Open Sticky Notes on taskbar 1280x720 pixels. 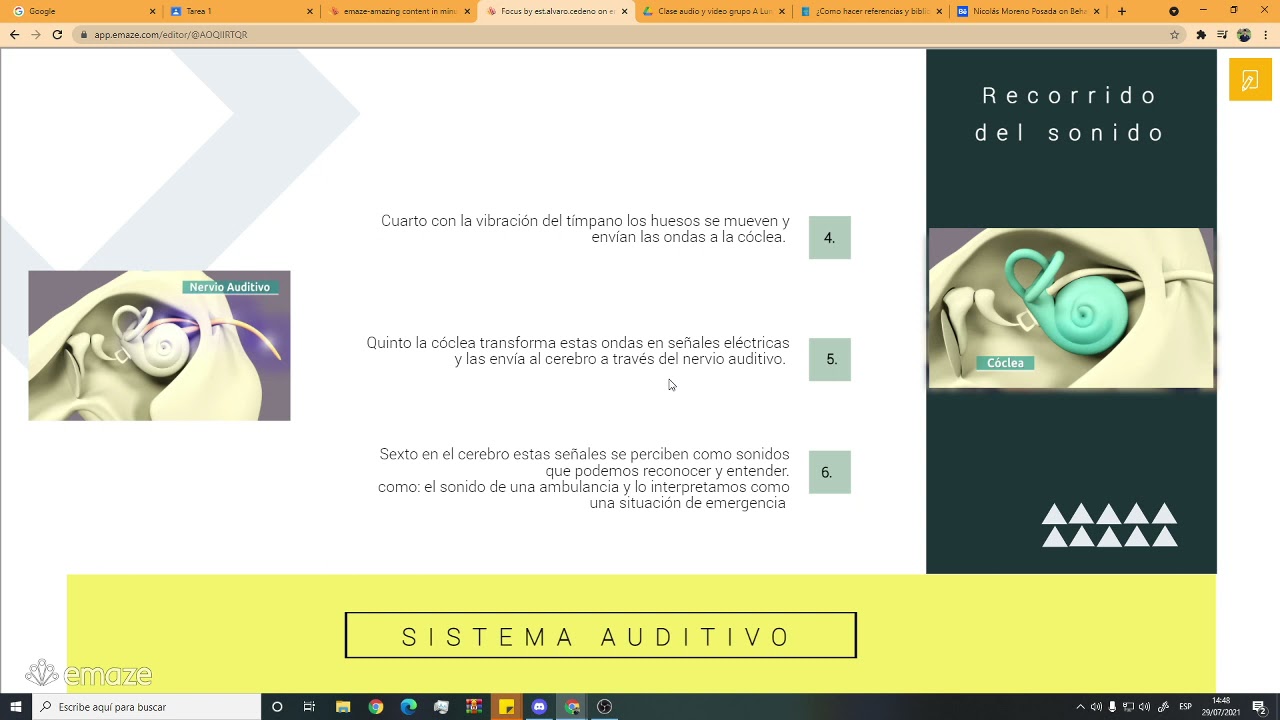point(507,707)
